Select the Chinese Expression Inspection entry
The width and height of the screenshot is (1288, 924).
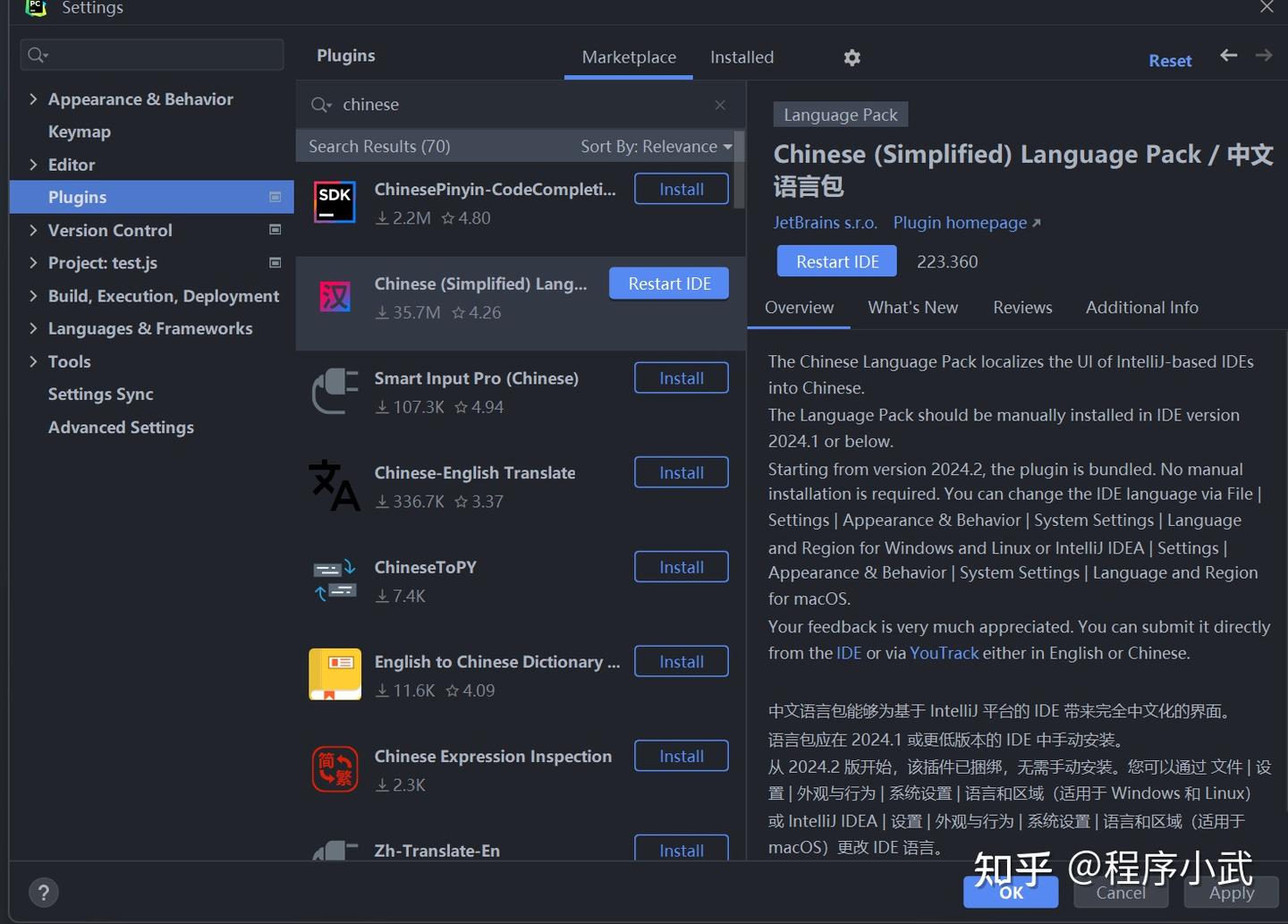[x=521, y=769]
